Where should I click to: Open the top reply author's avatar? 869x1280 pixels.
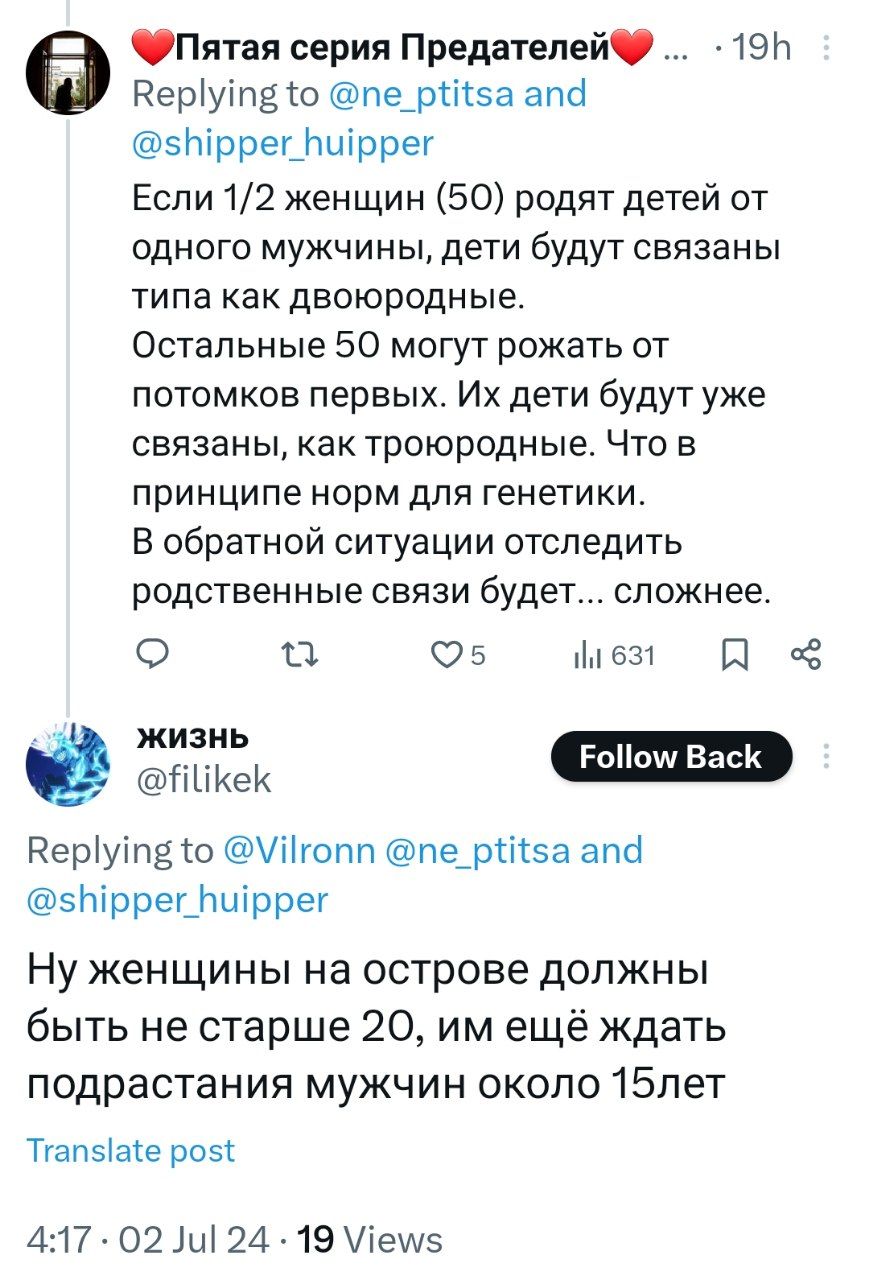coord(69,70)
